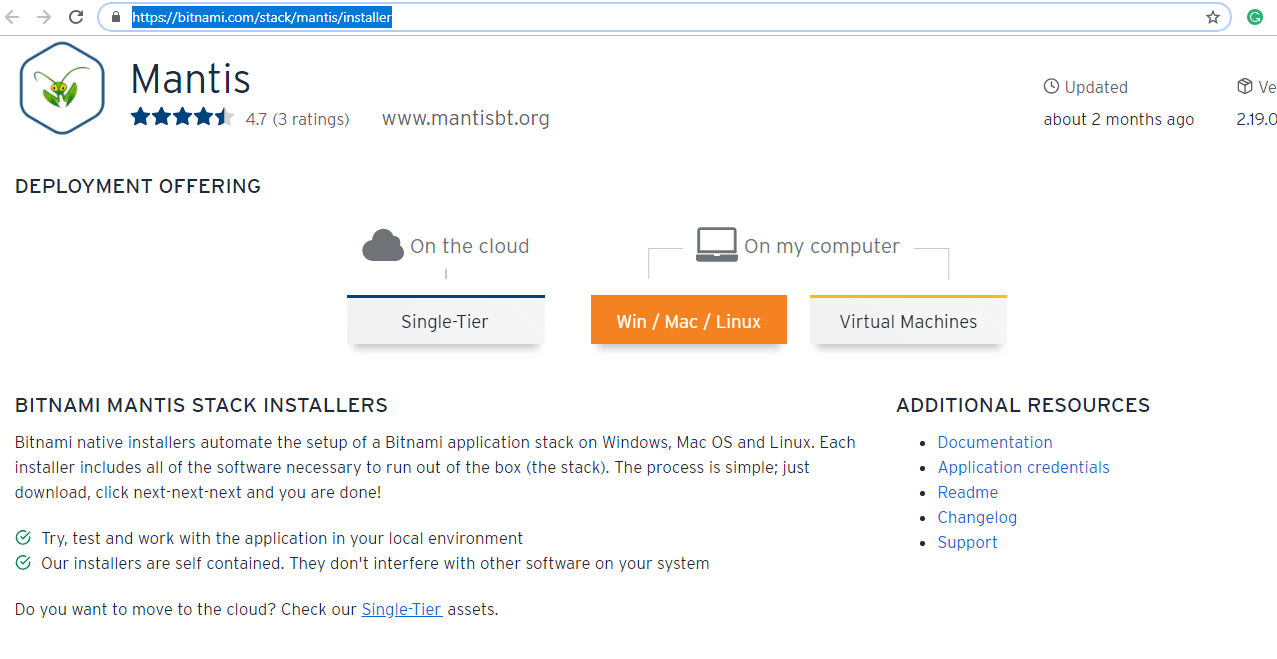Image resolution: width=1277 pixels, height=659 pixels.
Task: Click the 'On my computer' label
Action: pos(822,246)
